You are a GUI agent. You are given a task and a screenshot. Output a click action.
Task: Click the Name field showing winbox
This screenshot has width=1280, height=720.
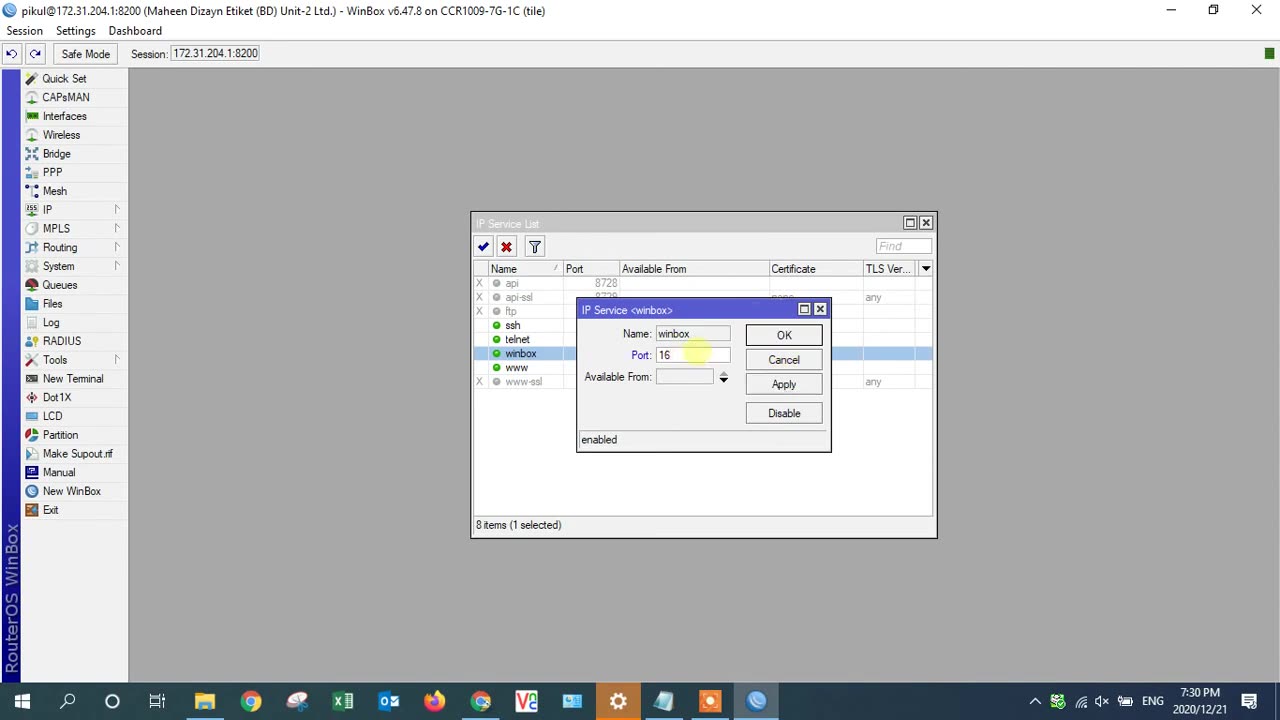pos(692,334)
